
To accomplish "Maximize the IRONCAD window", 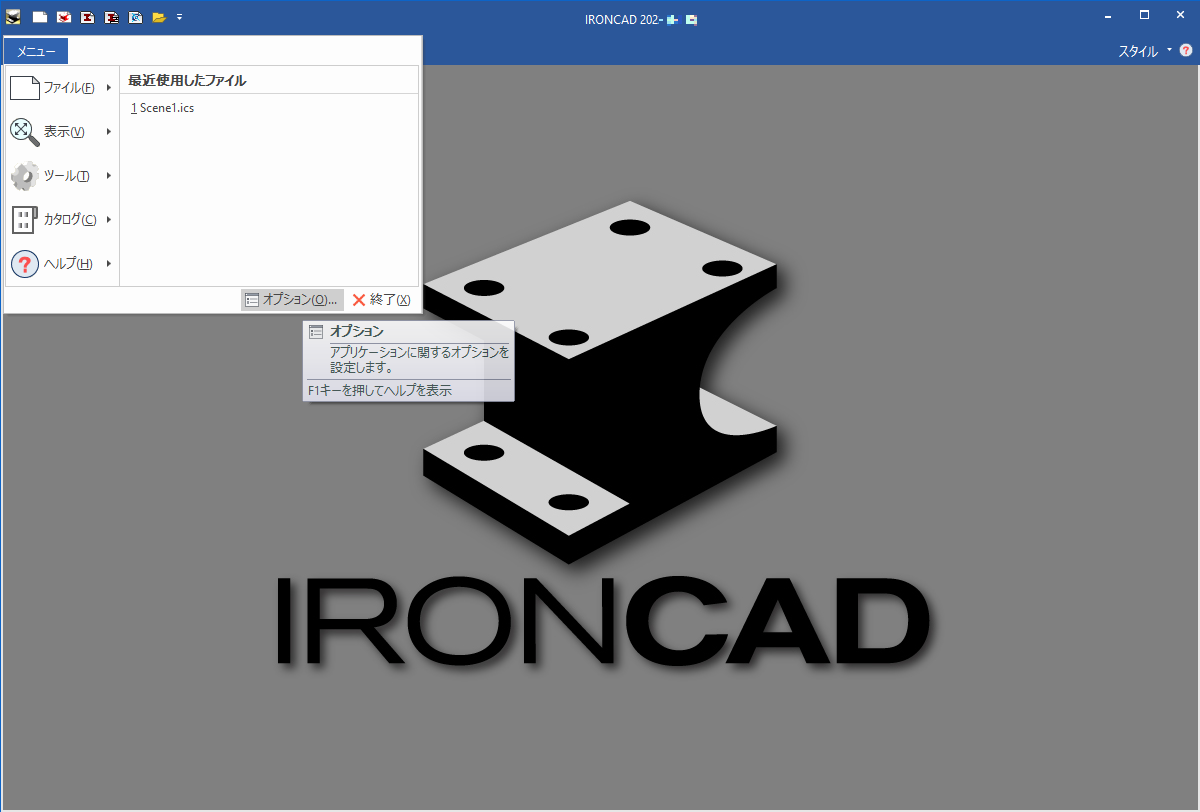I will point(1144,15).
